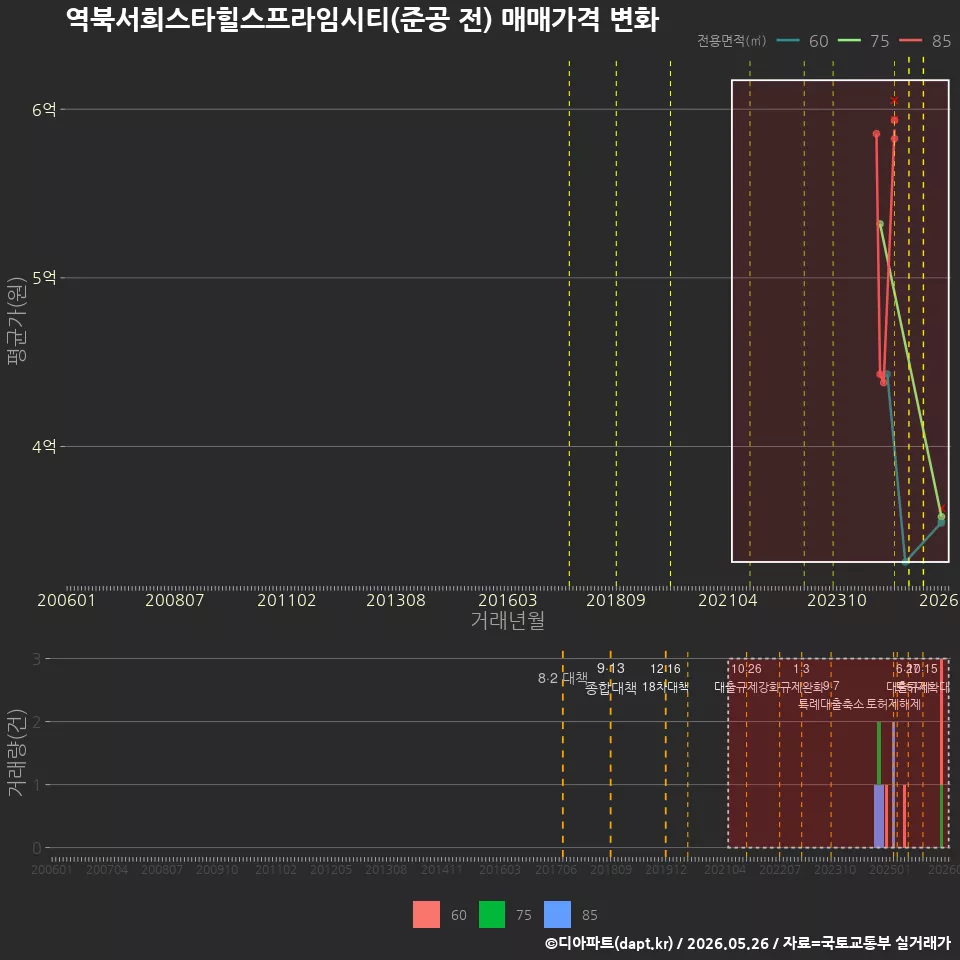Select the red 85 line key in the top legend
The image size is (960, 960).
point(911,41)
